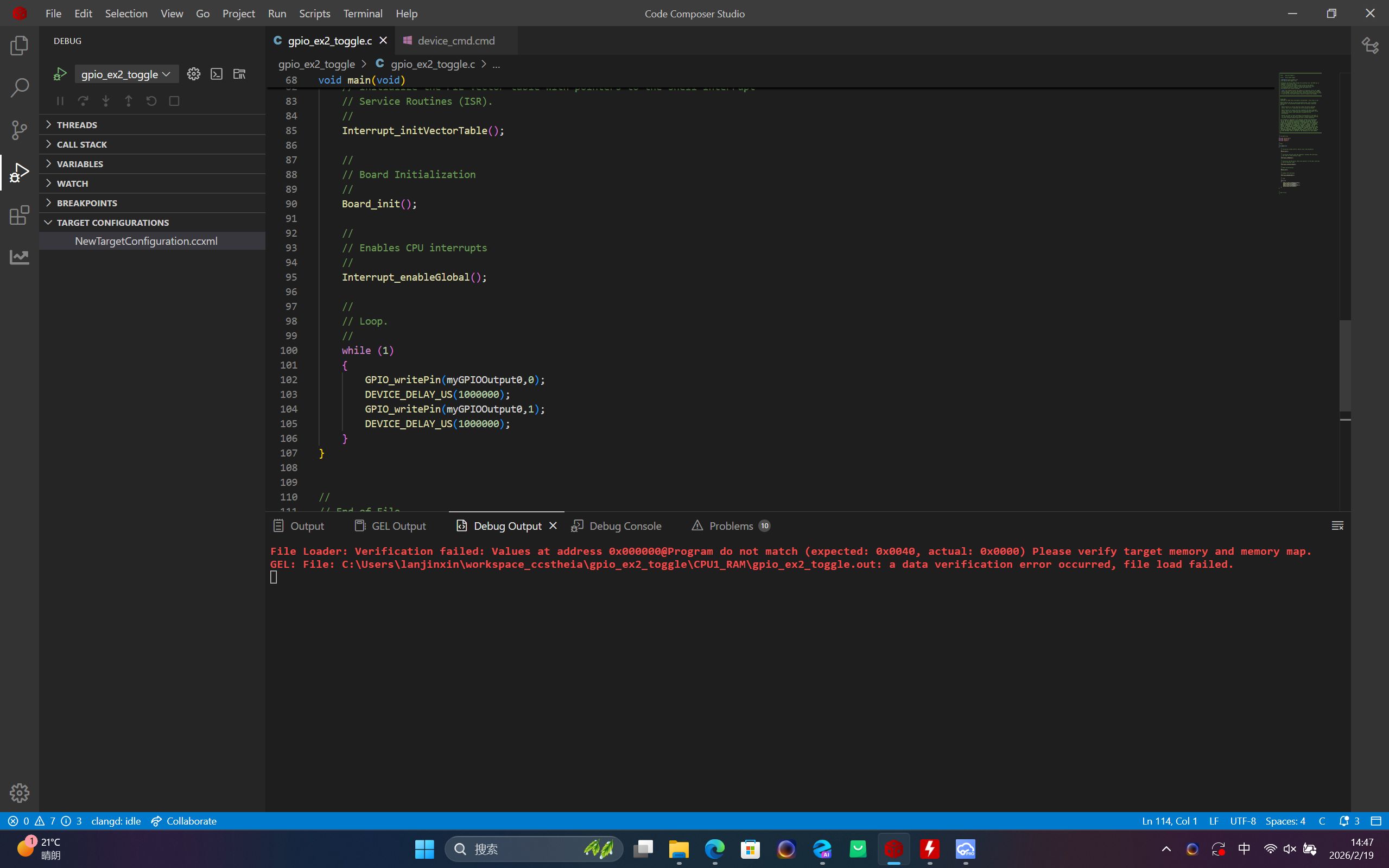Open launch configuration gear icon
Screen dimensions: 1389x868
pyautogui.click(x=193, y=74)
